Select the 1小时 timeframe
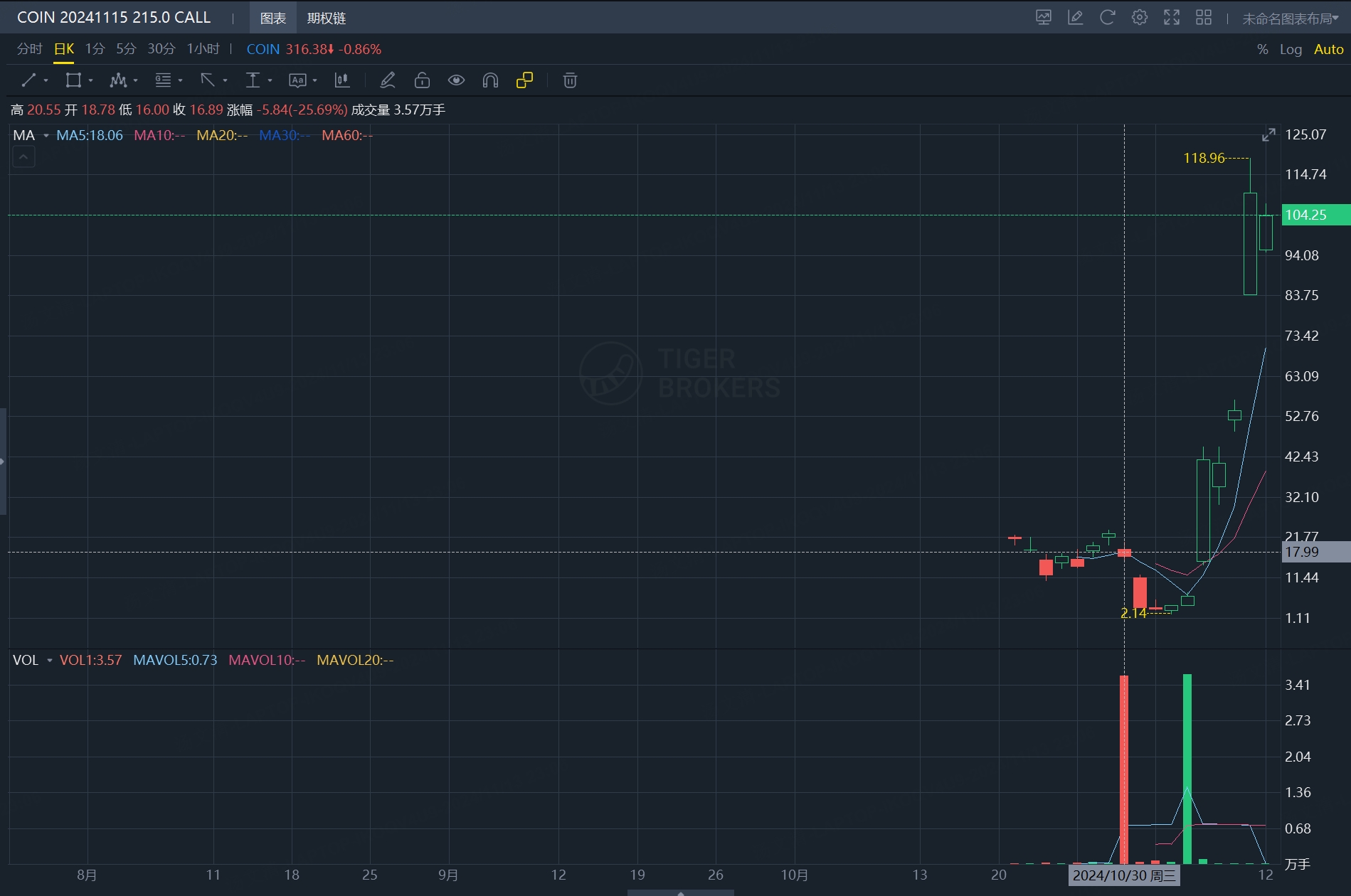Viewport: 1351px width, 896px height. 203,49
